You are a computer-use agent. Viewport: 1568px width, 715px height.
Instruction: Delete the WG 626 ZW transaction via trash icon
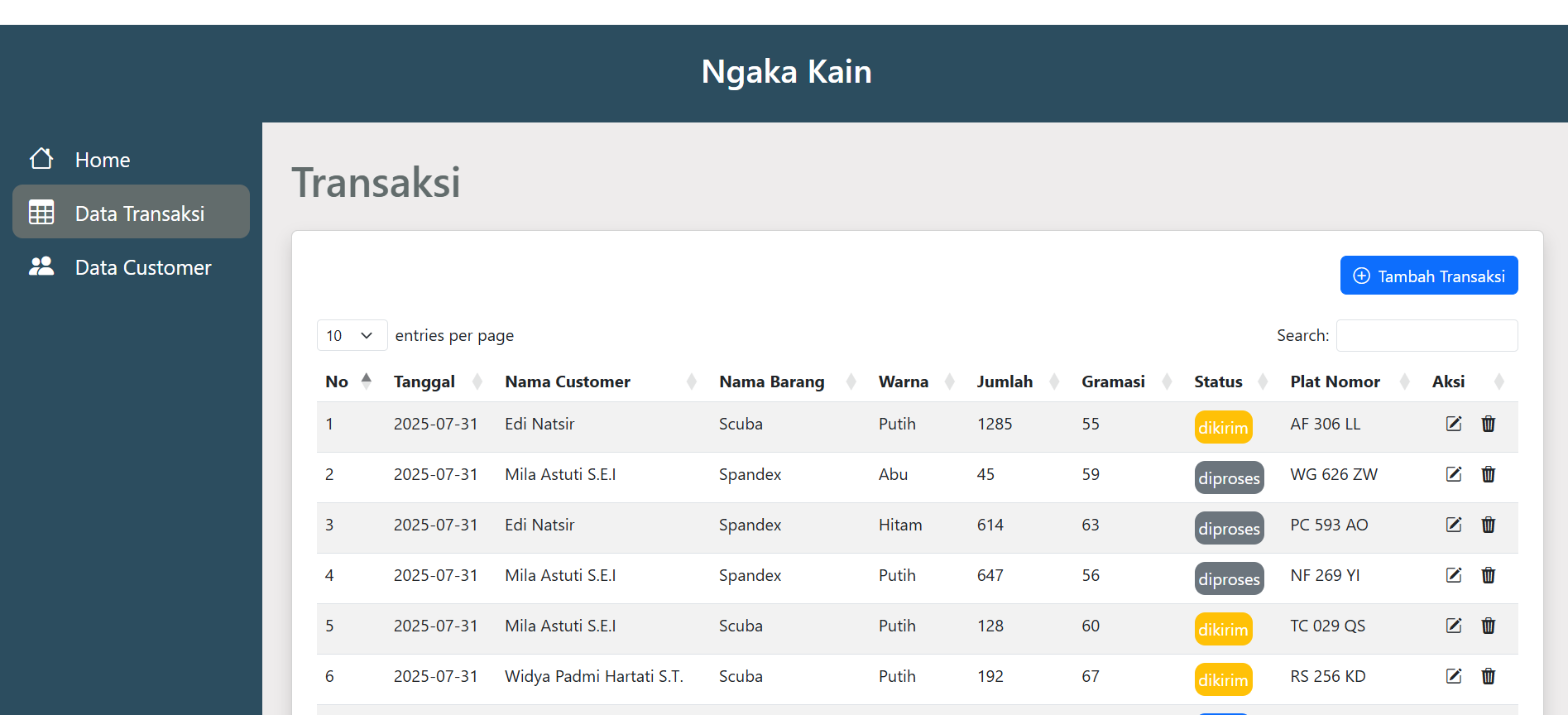[x=1489, y=474]
